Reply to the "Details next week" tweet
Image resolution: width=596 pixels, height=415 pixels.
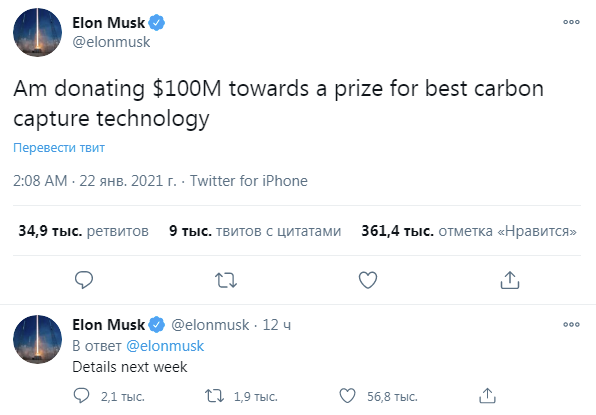[x=81, y=396]
